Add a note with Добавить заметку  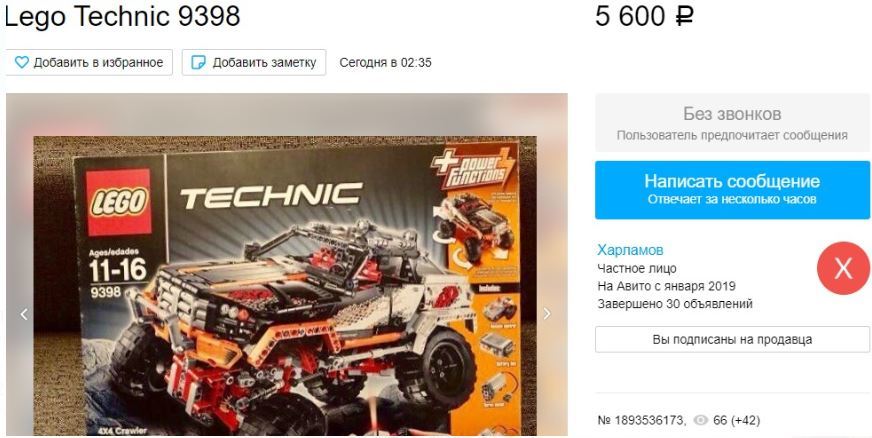[254, 62]
